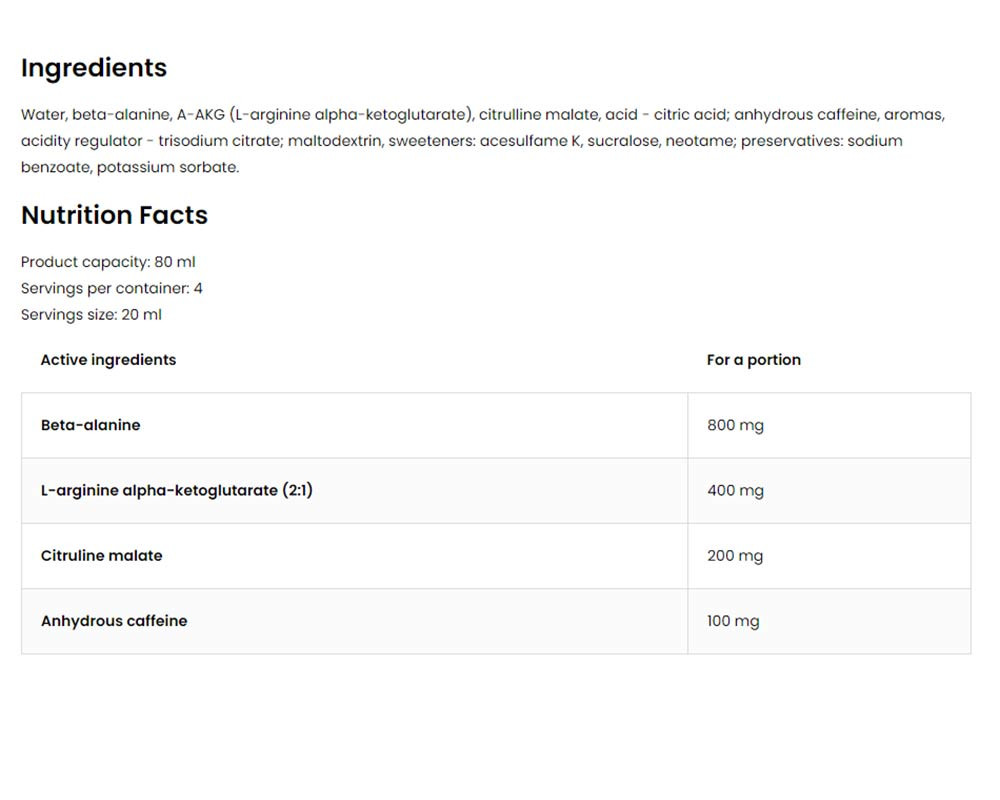This screenshot has width=1000, height=800.
Task: Click the Ingredients heading
Action: point(94,68)
